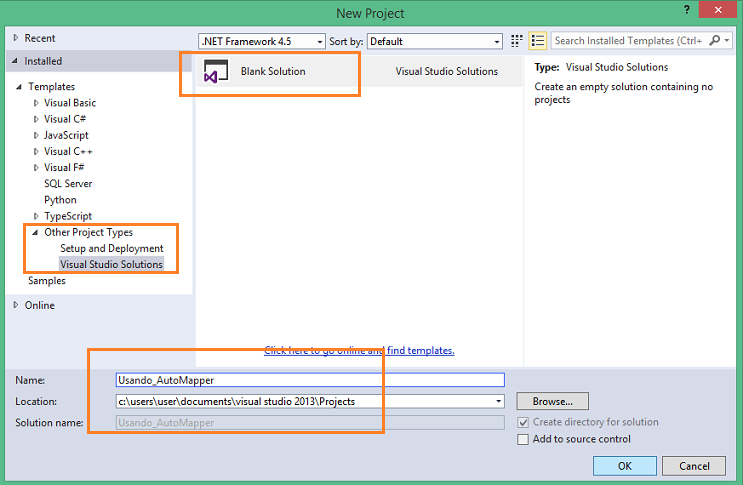The height and width of the screenshot is (485, 743).
Task: Open the search options dropdown arrow
Action: [x=727, y=41]
